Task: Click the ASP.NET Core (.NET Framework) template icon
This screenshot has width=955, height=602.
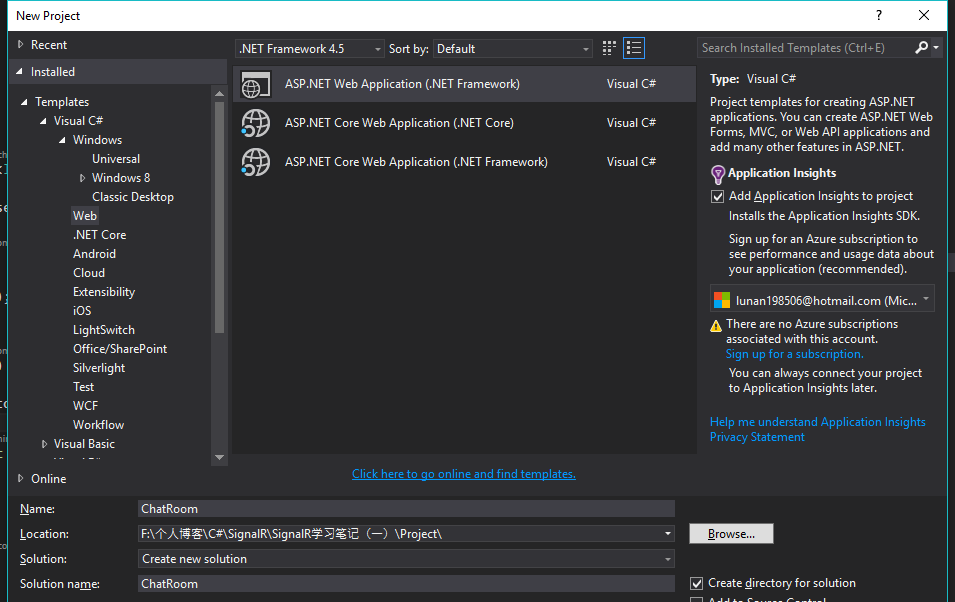Action: 256,162
